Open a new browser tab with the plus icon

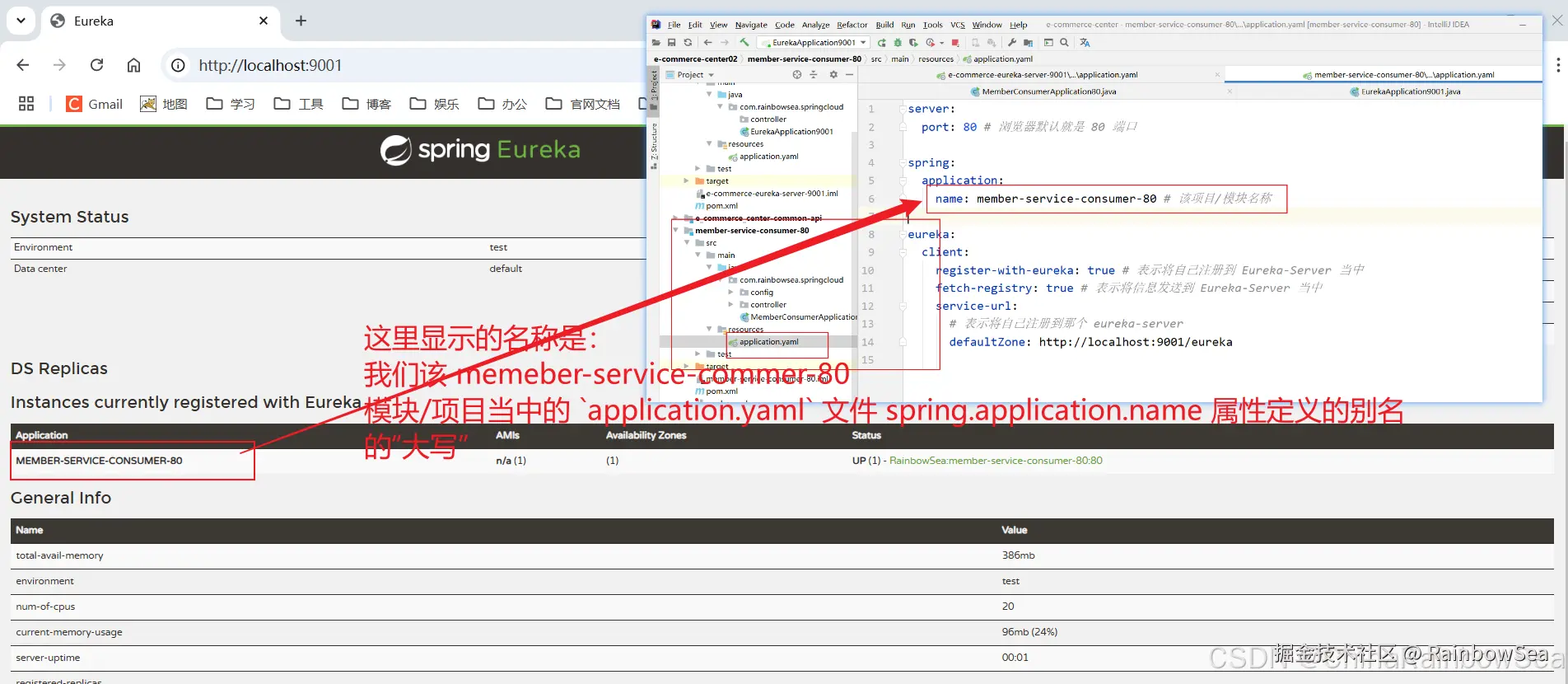tap(301, 21)
